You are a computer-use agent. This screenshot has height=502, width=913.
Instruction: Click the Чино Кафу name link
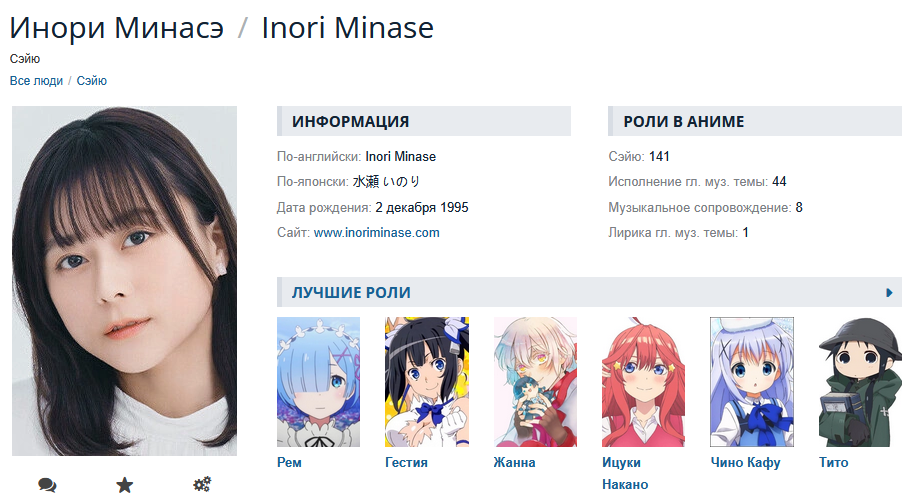tap(745, 462)
